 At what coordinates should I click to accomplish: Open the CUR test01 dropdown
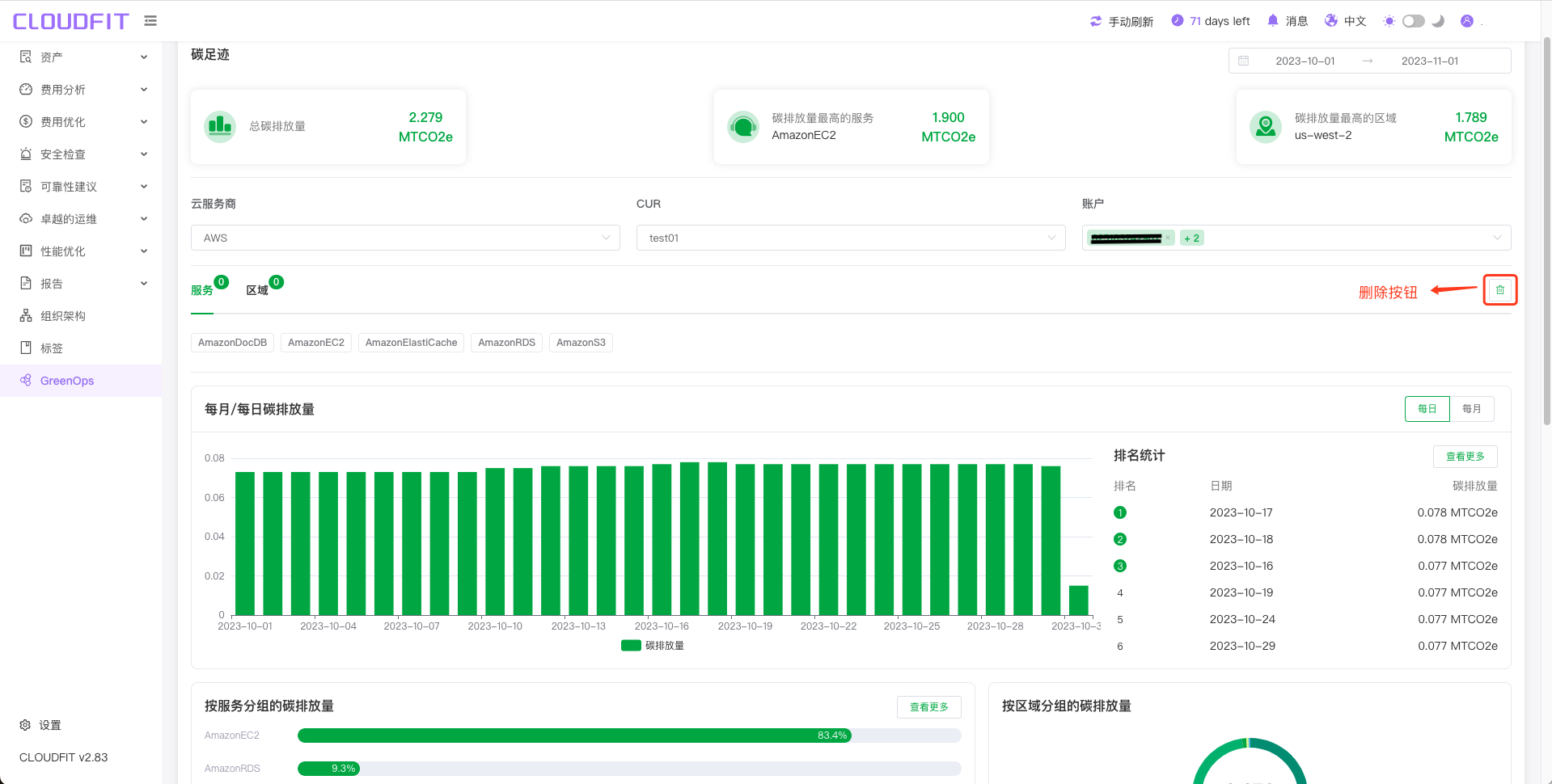[851, 238]
